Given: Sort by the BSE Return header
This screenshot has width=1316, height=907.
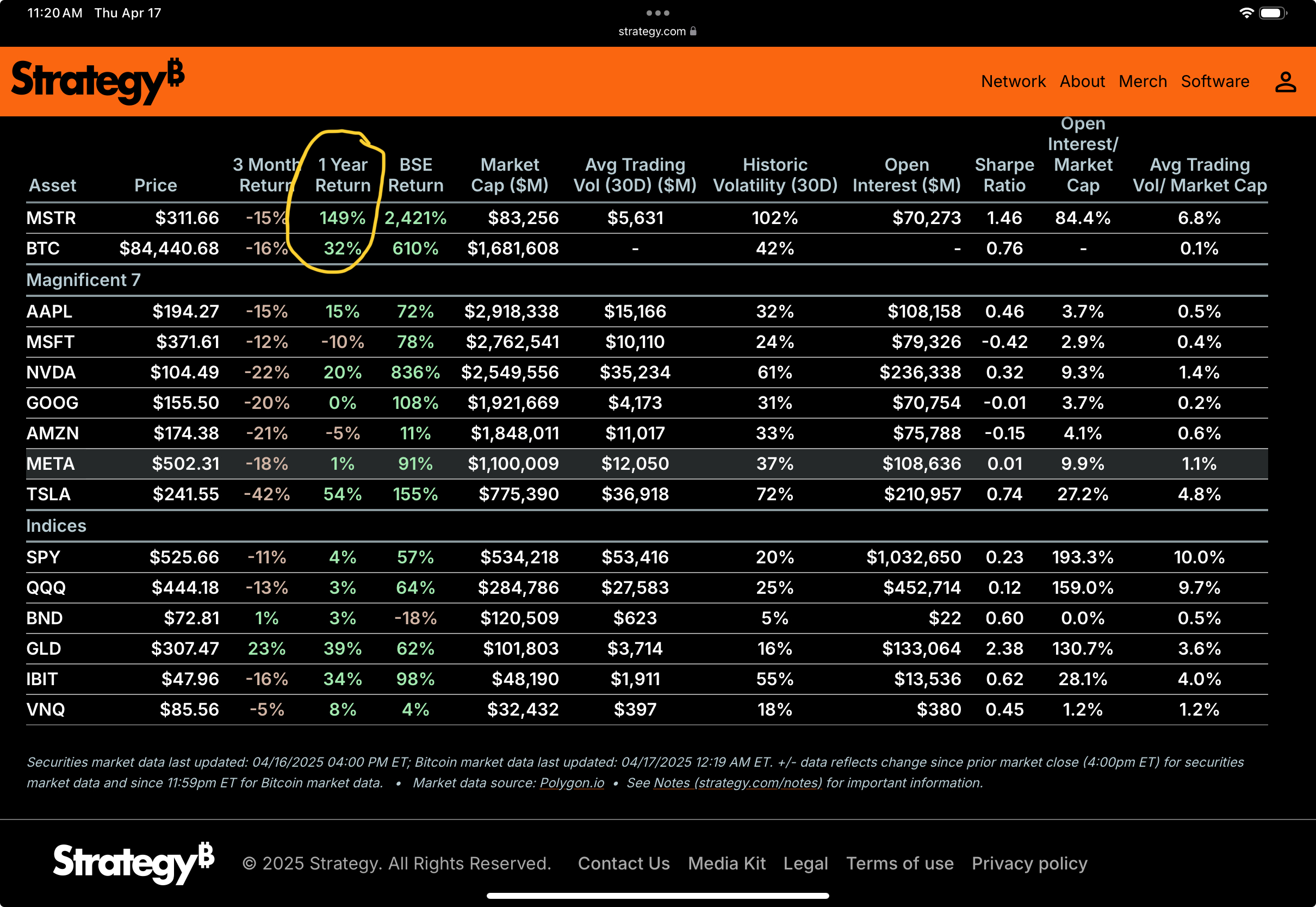Looking at the screenshot, I should coord(415,175).
